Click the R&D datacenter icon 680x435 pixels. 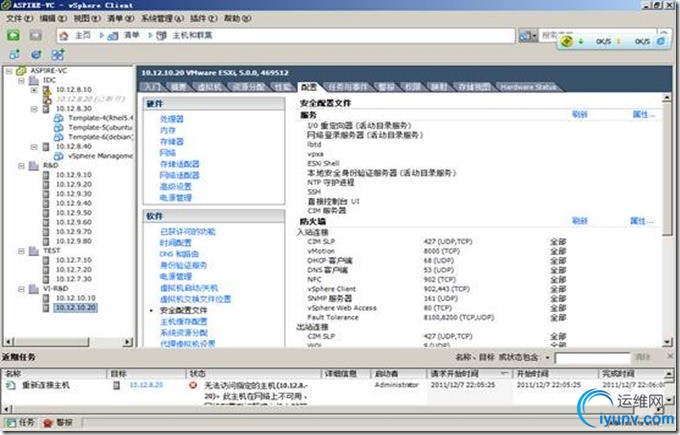34,165
